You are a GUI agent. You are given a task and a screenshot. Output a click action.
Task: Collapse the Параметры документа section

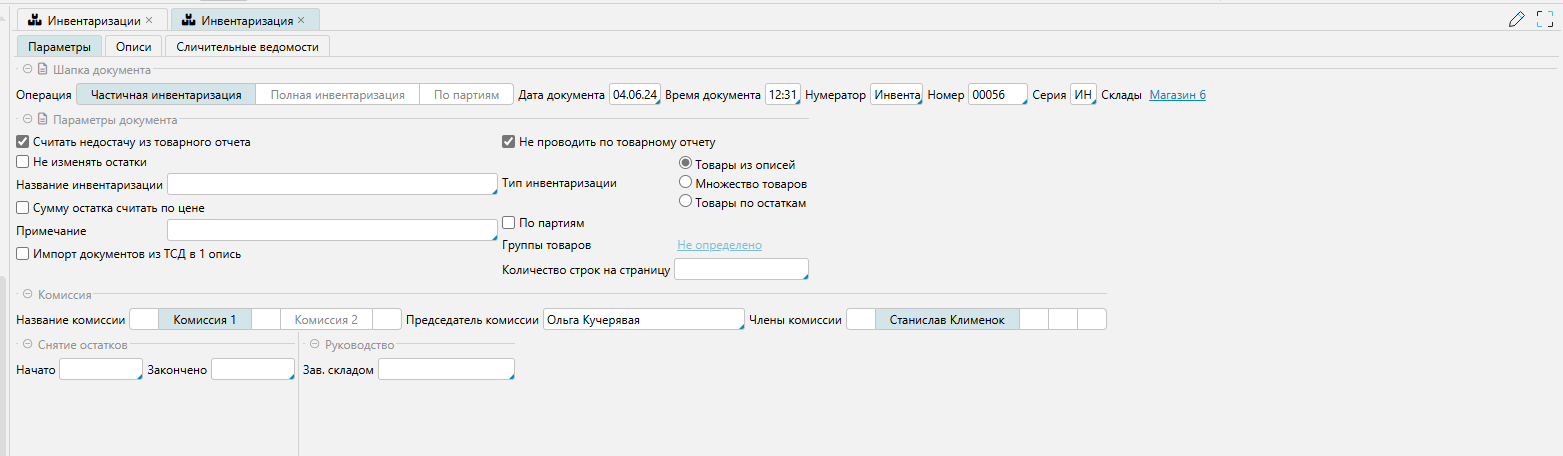[27, 120]
